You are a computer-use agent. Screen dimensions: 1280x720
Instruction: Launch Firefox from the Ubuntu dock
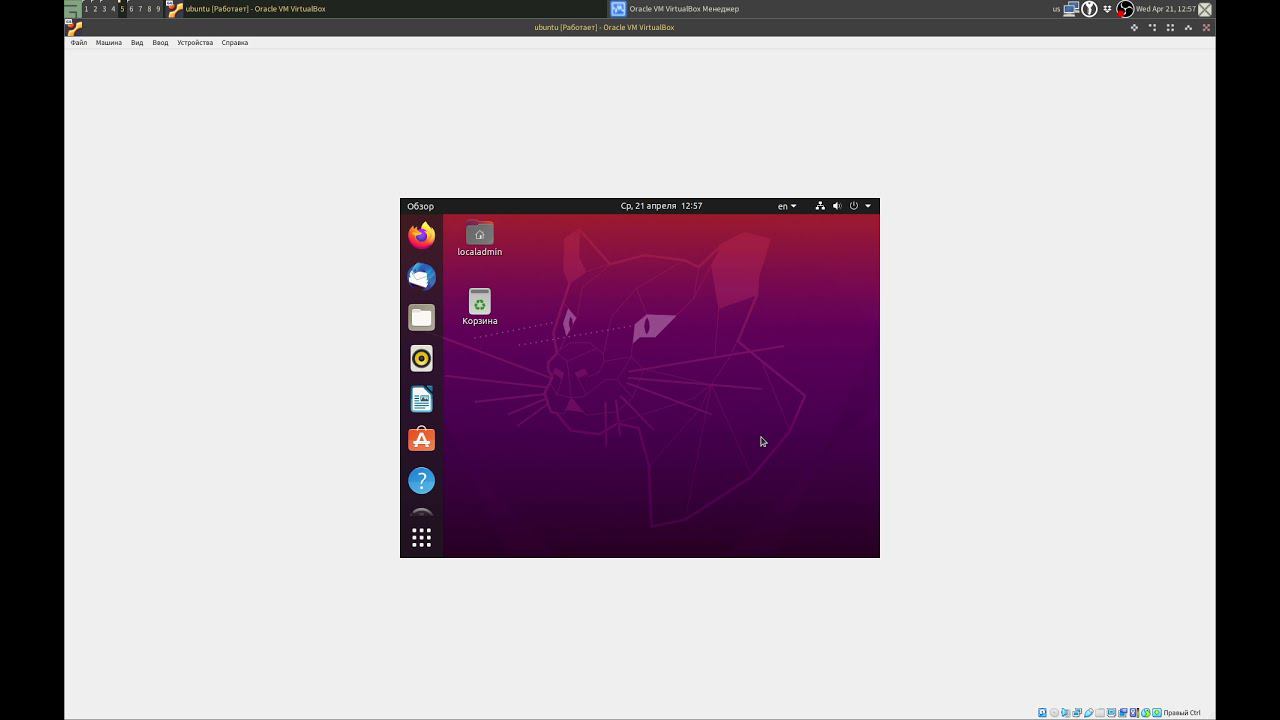point(422,235)
